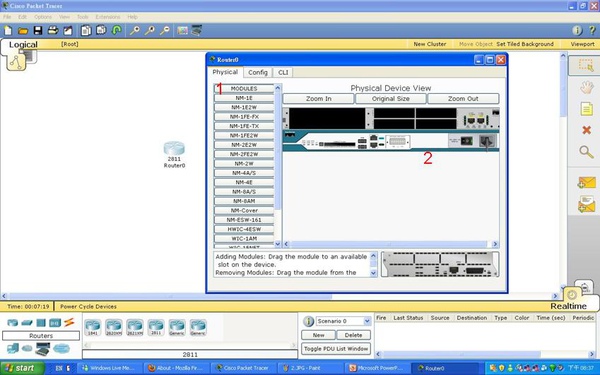
Task: Open the Scenario 0 dropdown
Action: pyautogui.click(x=367, y=321)
